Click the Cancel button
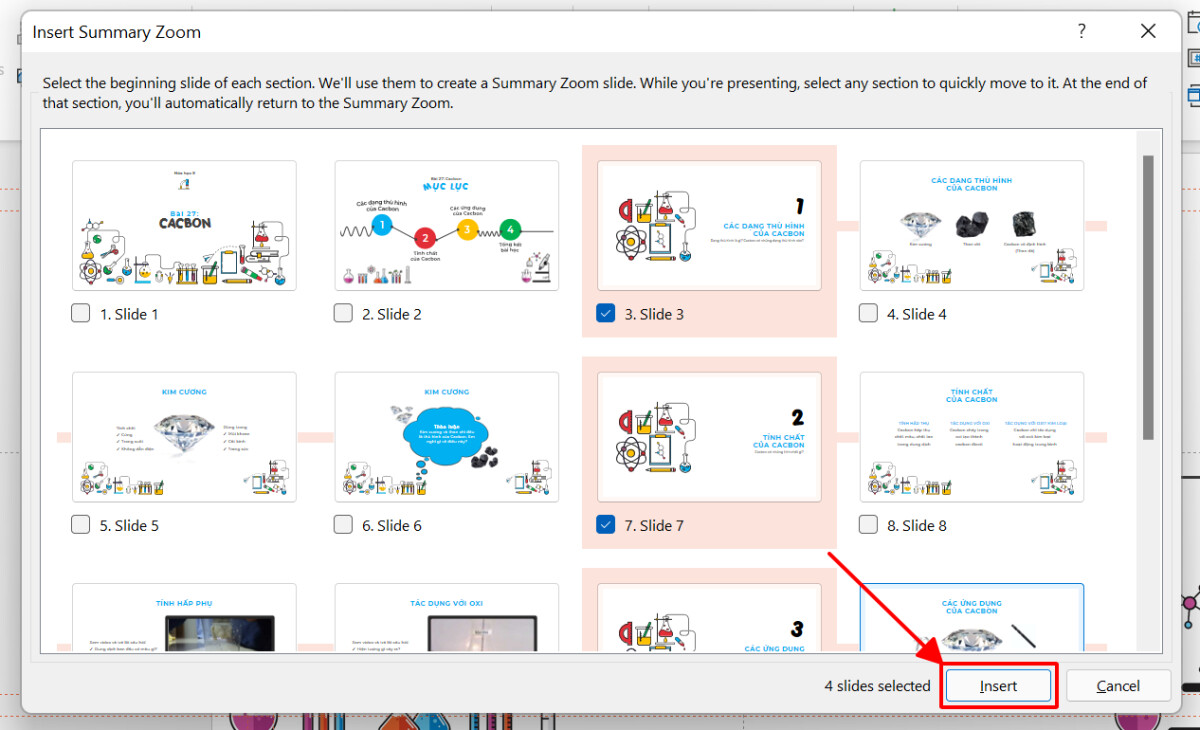The height and width of the screenshot is (730, 1200). click(x=1118, y=685)
